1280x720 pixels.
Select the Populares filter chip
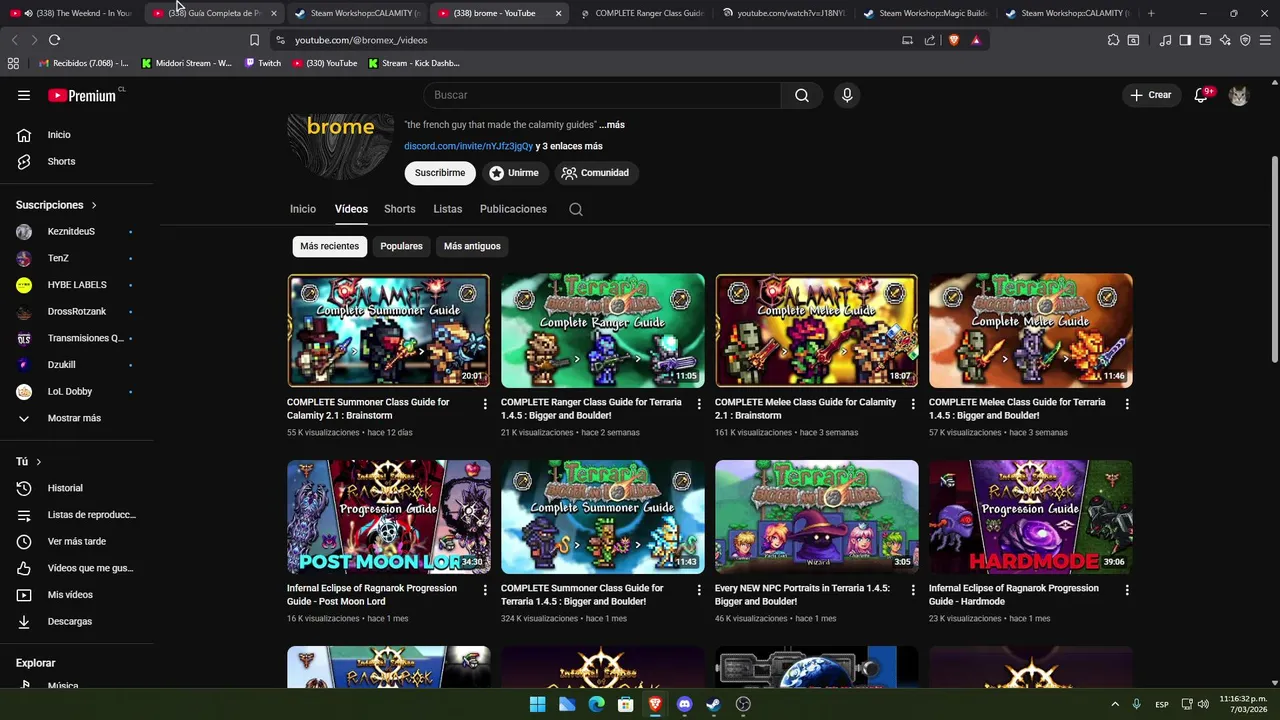click(x=401, y=246)
